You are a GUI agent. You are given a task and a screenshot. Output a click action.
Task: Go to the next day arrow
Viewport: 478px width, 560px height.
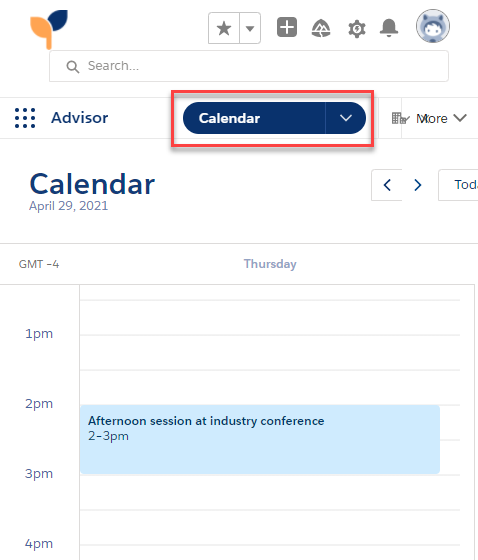pos(418,185)
